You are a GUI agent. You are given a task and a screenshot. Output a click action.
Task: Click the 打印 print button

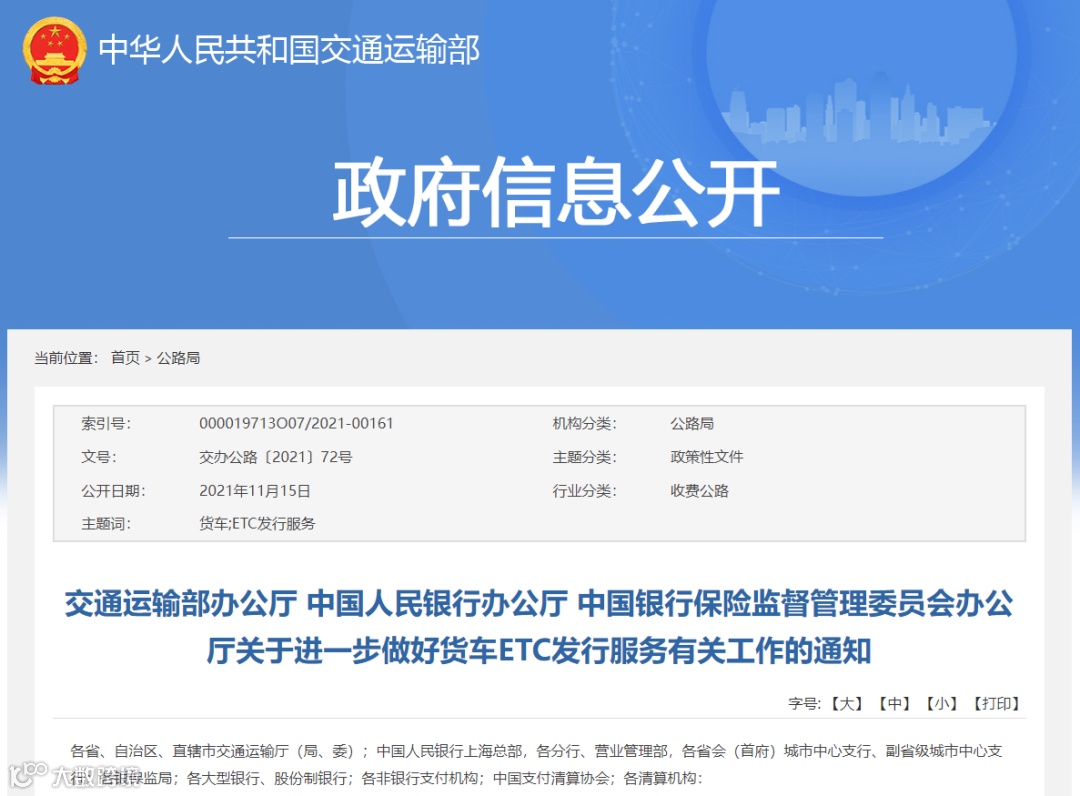click(x=996, y=704)
